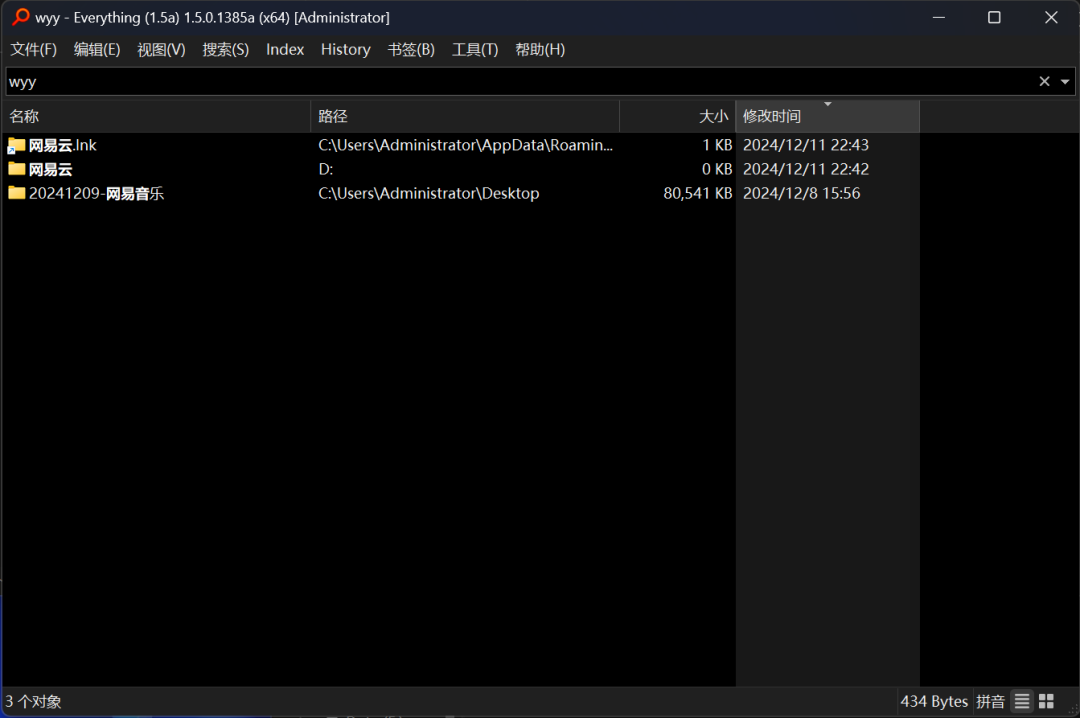Screen dimensions: 1080x718
Task: Open the Index menu
Action: coord(285,50)
